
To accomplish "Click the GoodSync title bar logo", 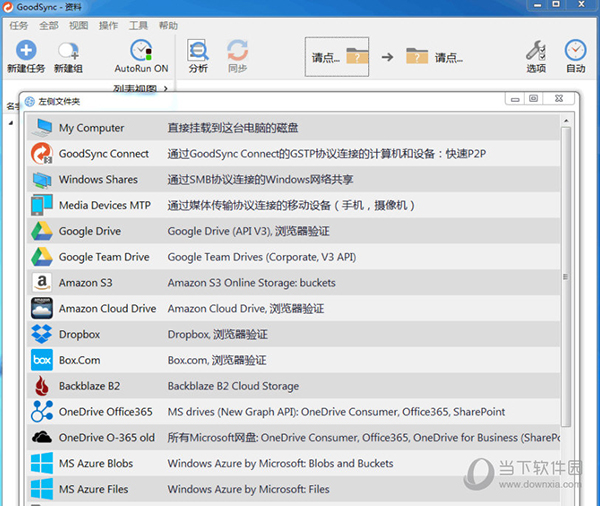I will coord(8,7).
